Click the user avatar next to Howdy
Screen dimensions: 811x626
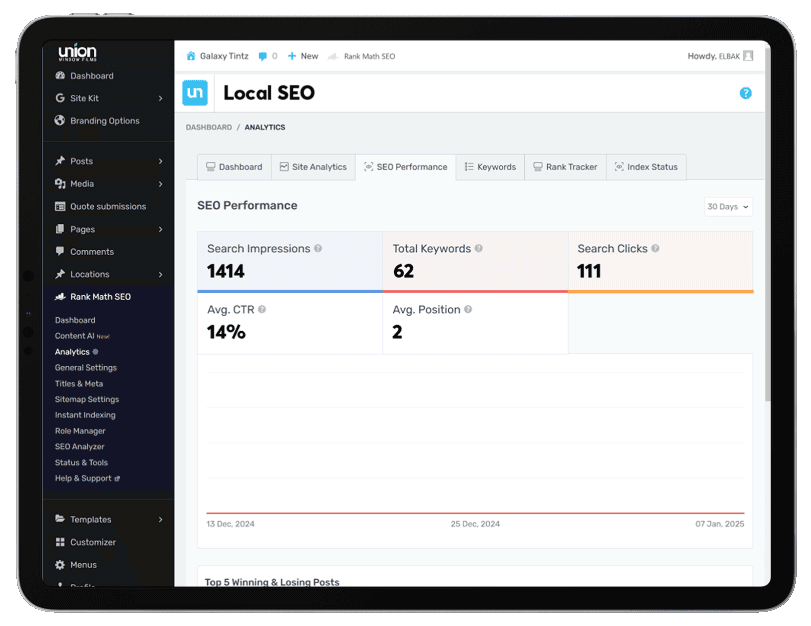(x=748, y=56)
